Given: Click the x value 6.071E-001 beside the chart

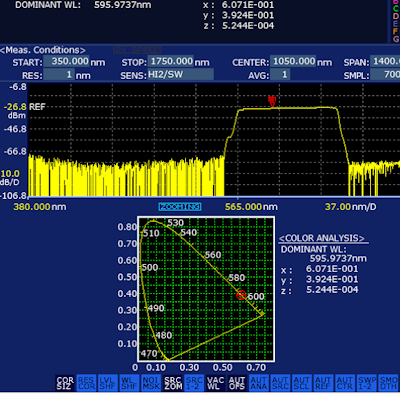Looking at the screenshot, I should [332, 269].
